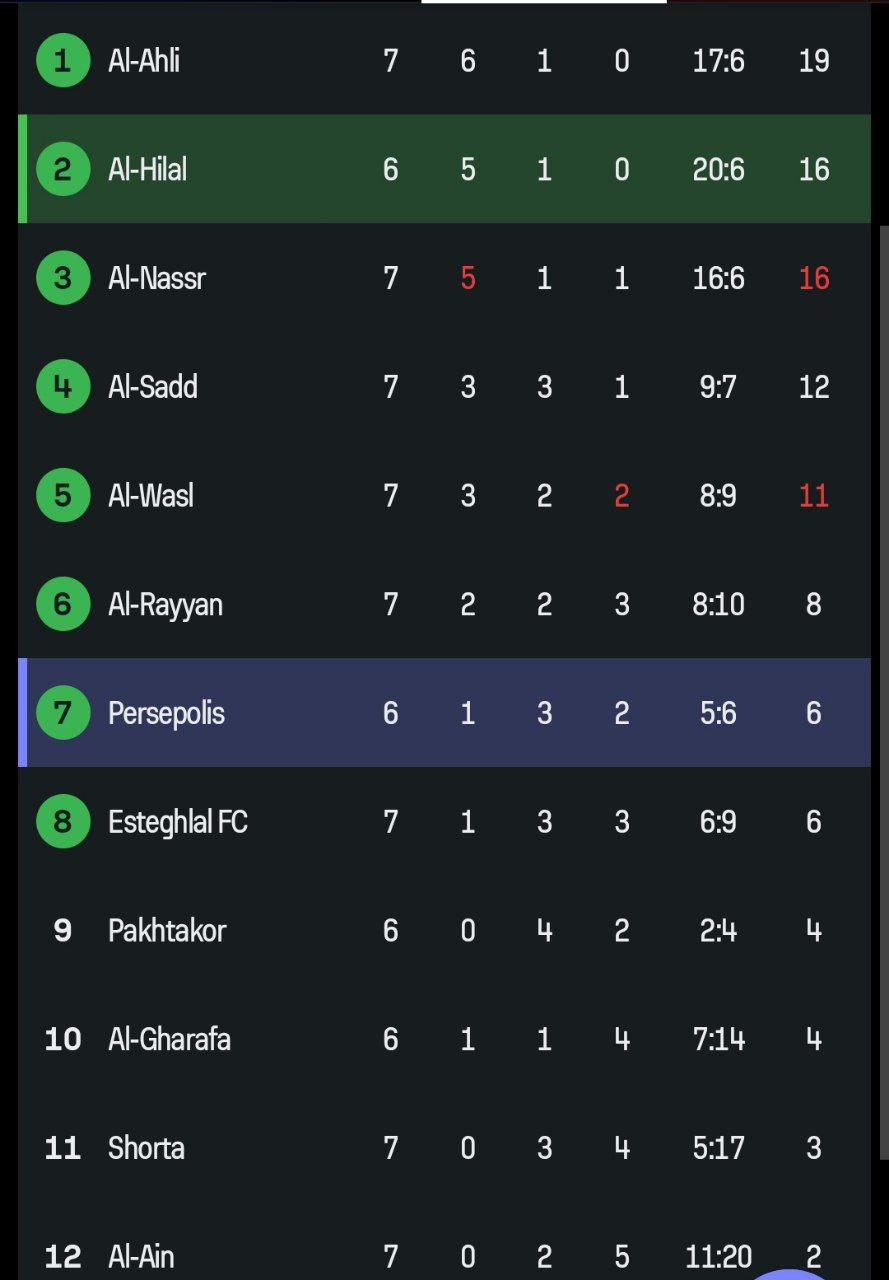Click the green rank 5 badge
The image size is (889, 1280).
click(x=63, y=495)
